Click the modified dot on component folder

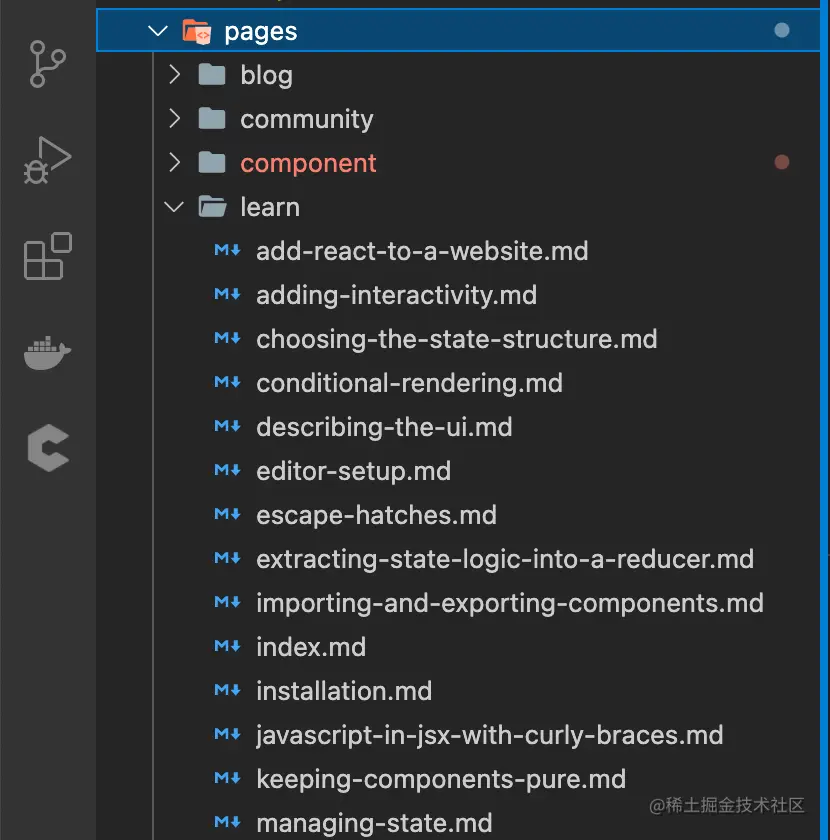coord(782,162)
